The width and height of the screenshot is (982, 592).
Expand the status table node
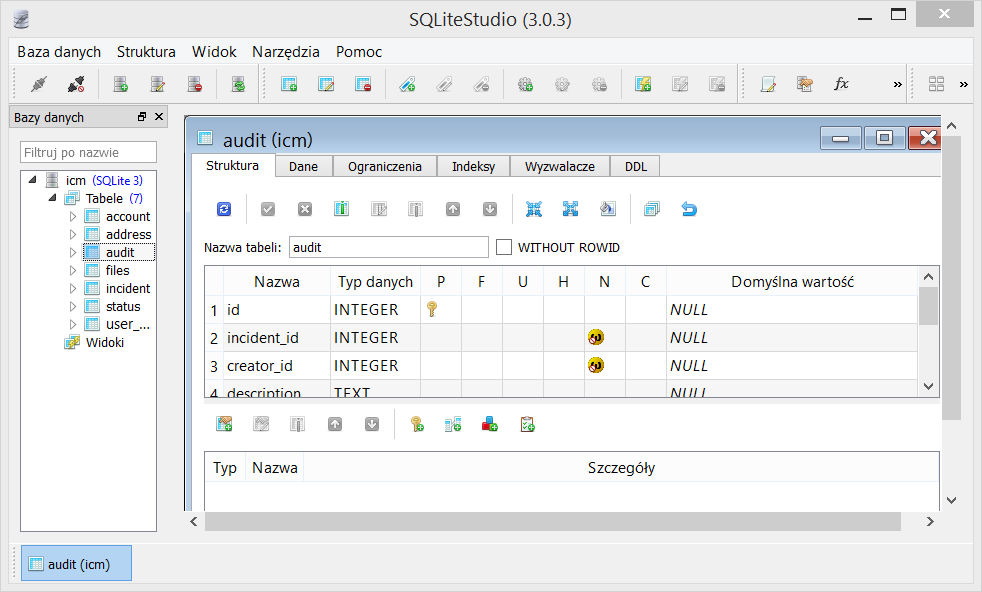pos(73,307)
